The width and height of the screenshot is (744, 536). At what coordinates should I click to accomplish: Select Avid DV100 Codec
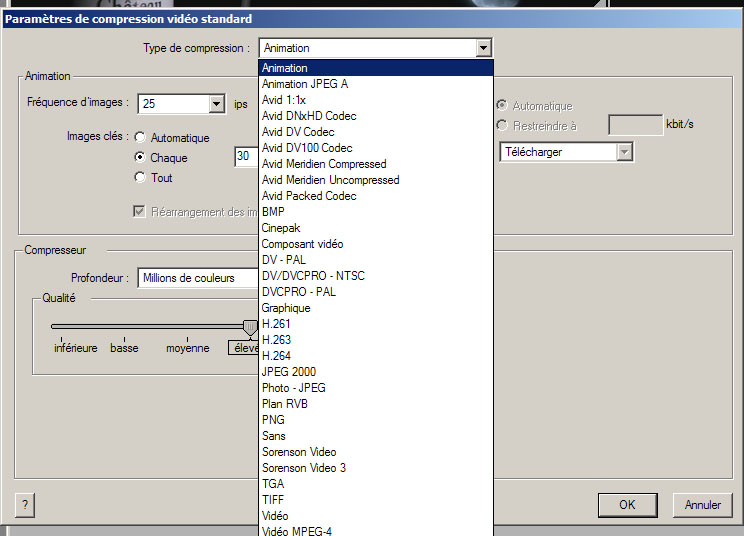[x=376, y=148]
